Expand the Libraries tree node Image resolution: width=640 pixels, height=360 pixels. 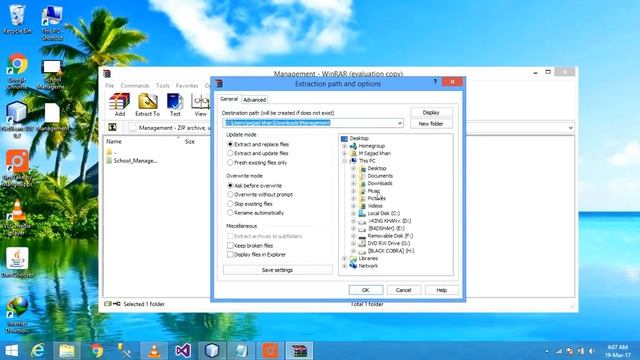(x=344, y=258)
